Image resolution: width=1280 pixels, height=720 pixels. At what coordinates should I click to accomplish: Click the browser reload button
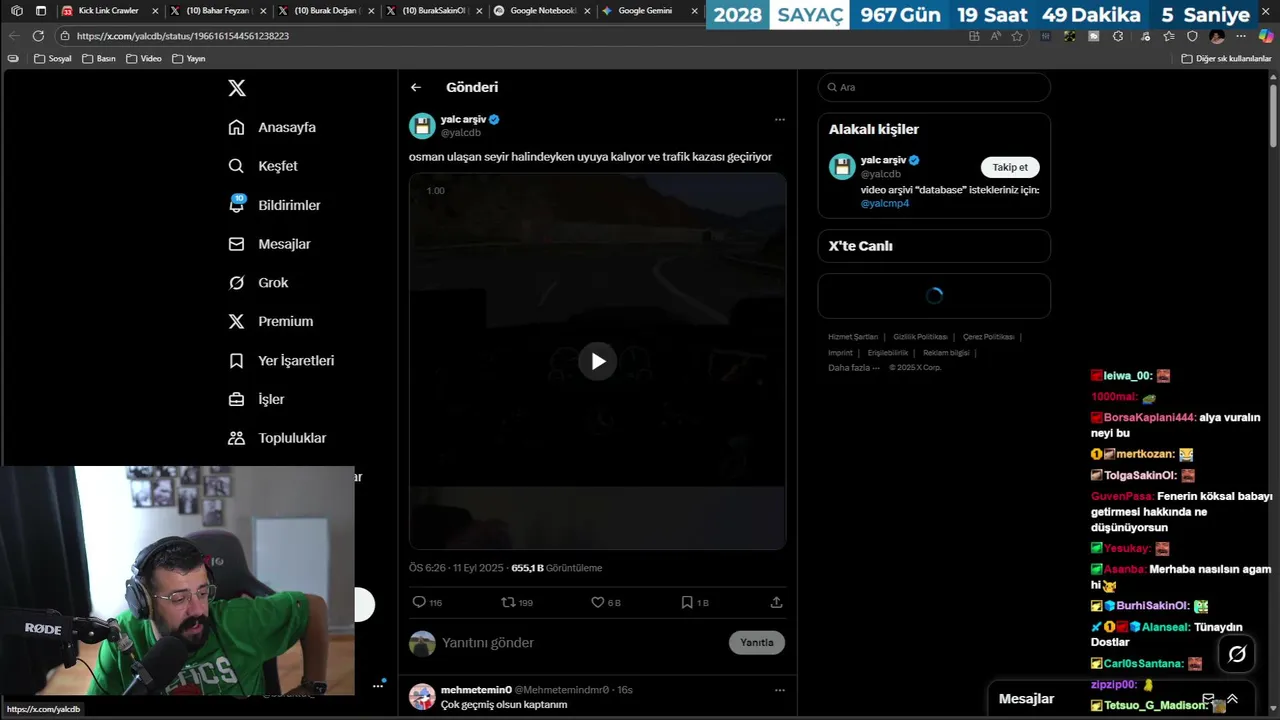coord(38,35)
